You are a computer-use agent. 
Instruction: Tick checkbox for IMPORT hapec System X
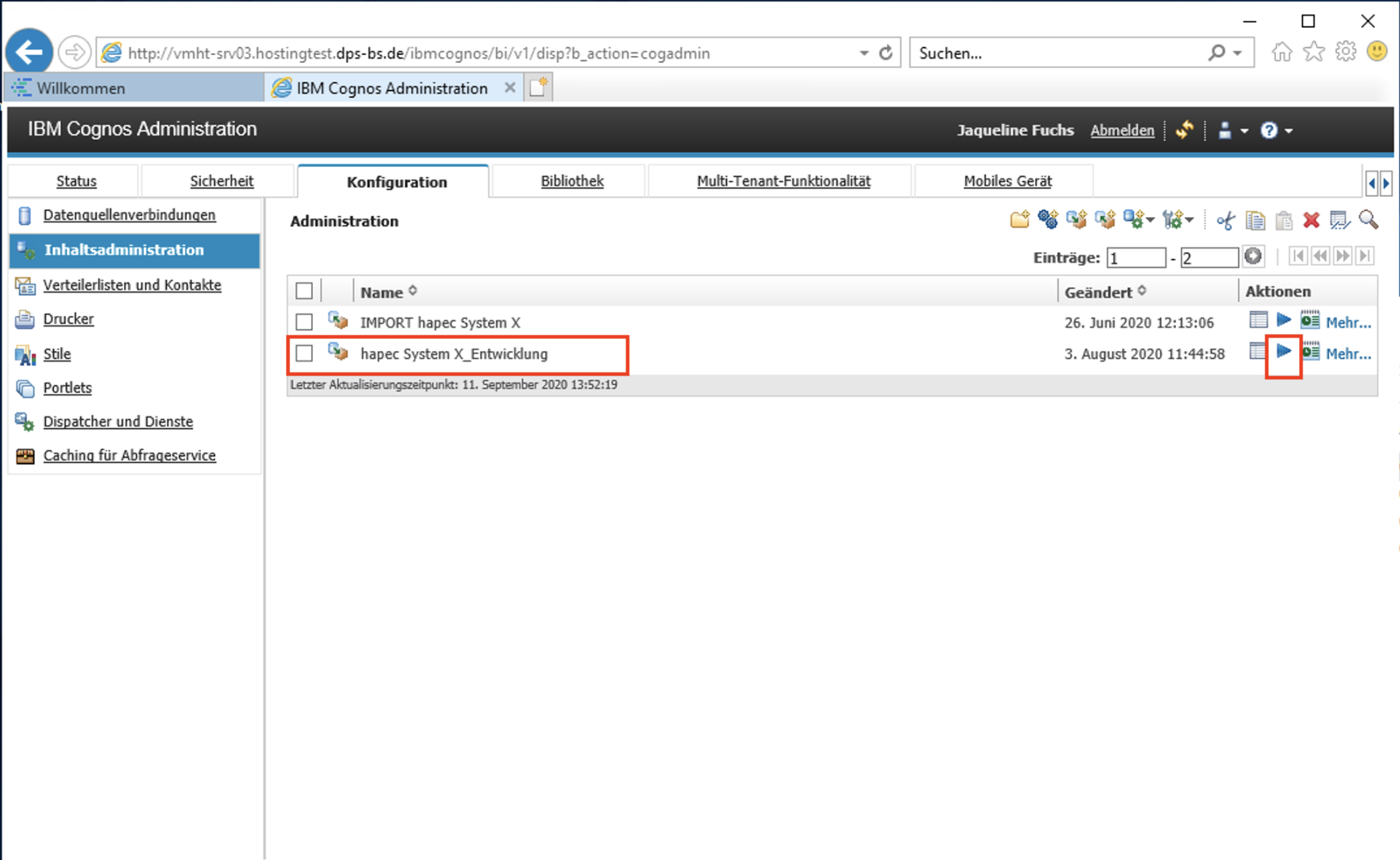[304, 322]
